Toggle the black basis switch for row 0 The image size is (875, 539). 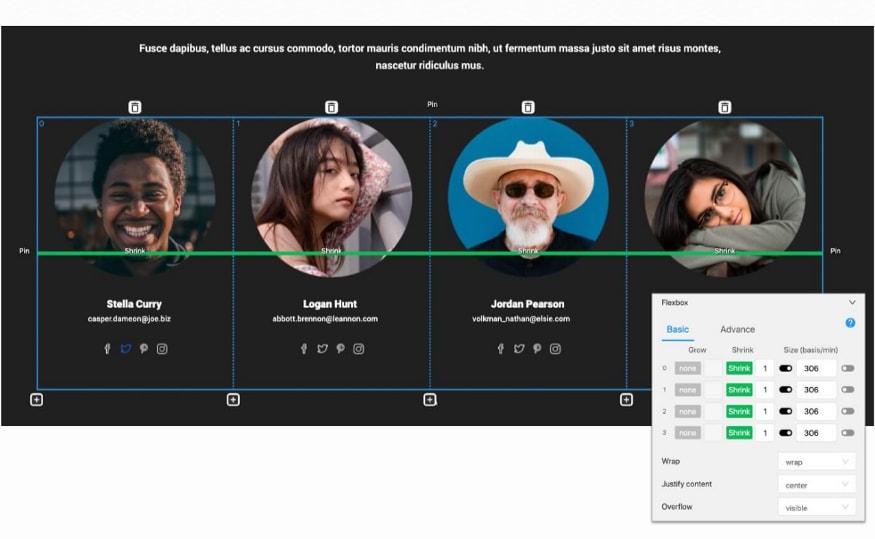pos(786,368)
